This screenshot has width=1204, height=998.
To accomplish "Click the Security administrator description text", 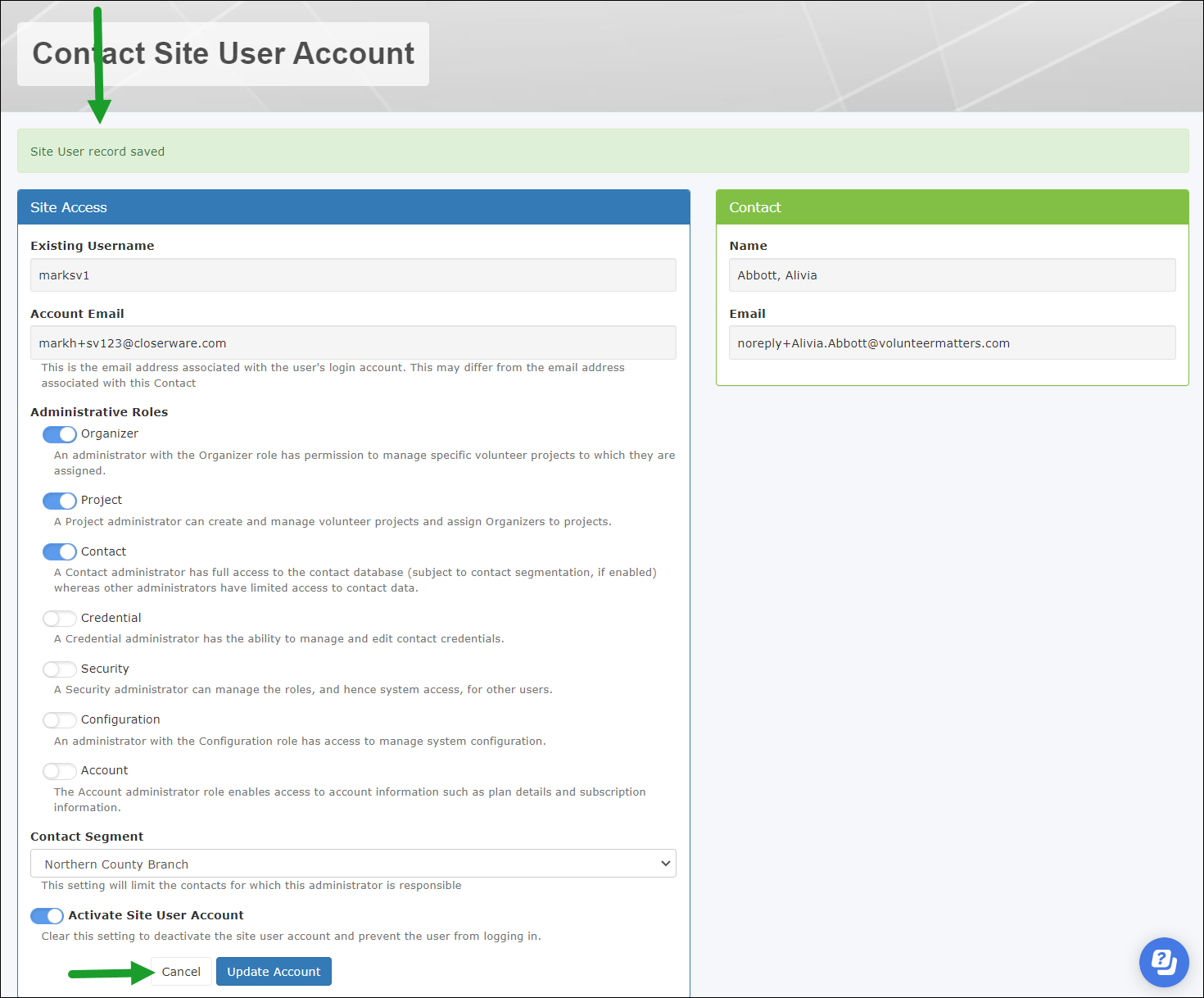I will (303, 690).
